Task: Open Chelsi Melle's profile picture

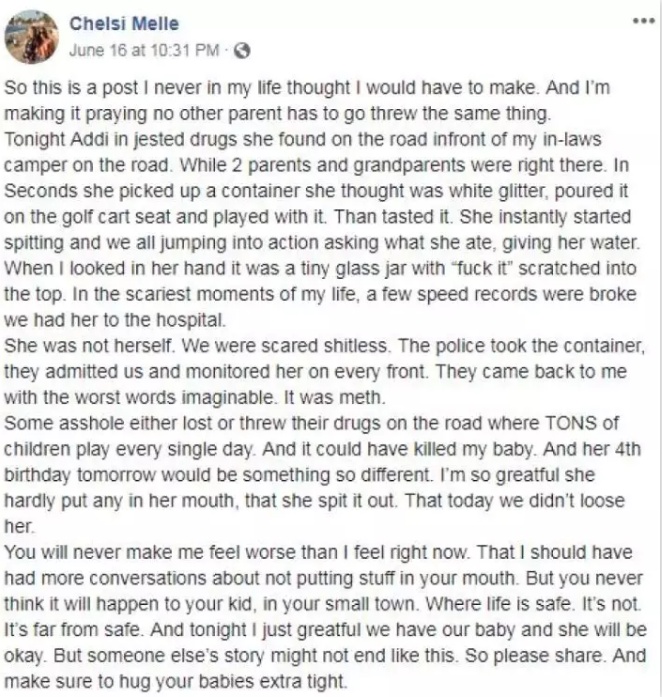Action: [x=32, y=37]
